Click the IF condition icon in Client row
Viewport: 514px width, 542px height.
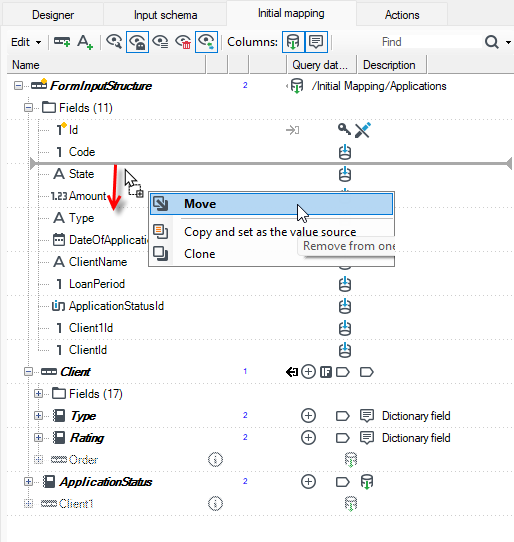(x=326, y=372)
